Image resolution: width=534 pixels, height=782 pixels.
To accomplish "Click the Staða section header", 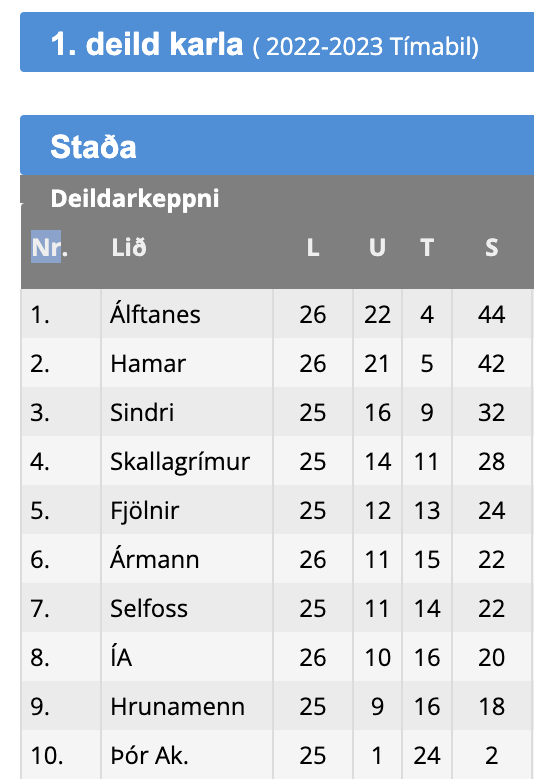I will [x=93, y=147].
